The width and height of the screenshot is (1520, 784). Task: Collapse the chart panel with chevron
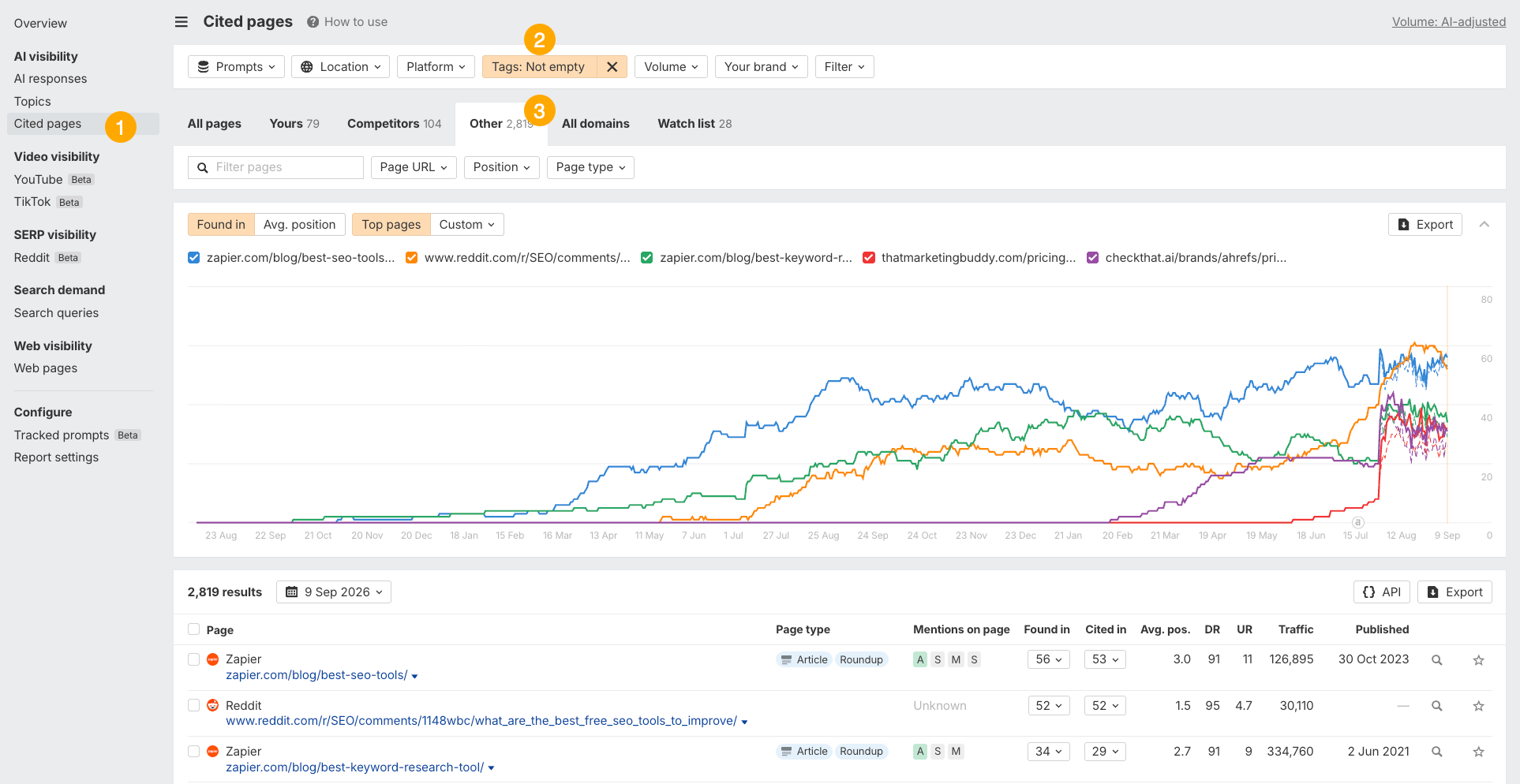click(x=1484, y=225)
